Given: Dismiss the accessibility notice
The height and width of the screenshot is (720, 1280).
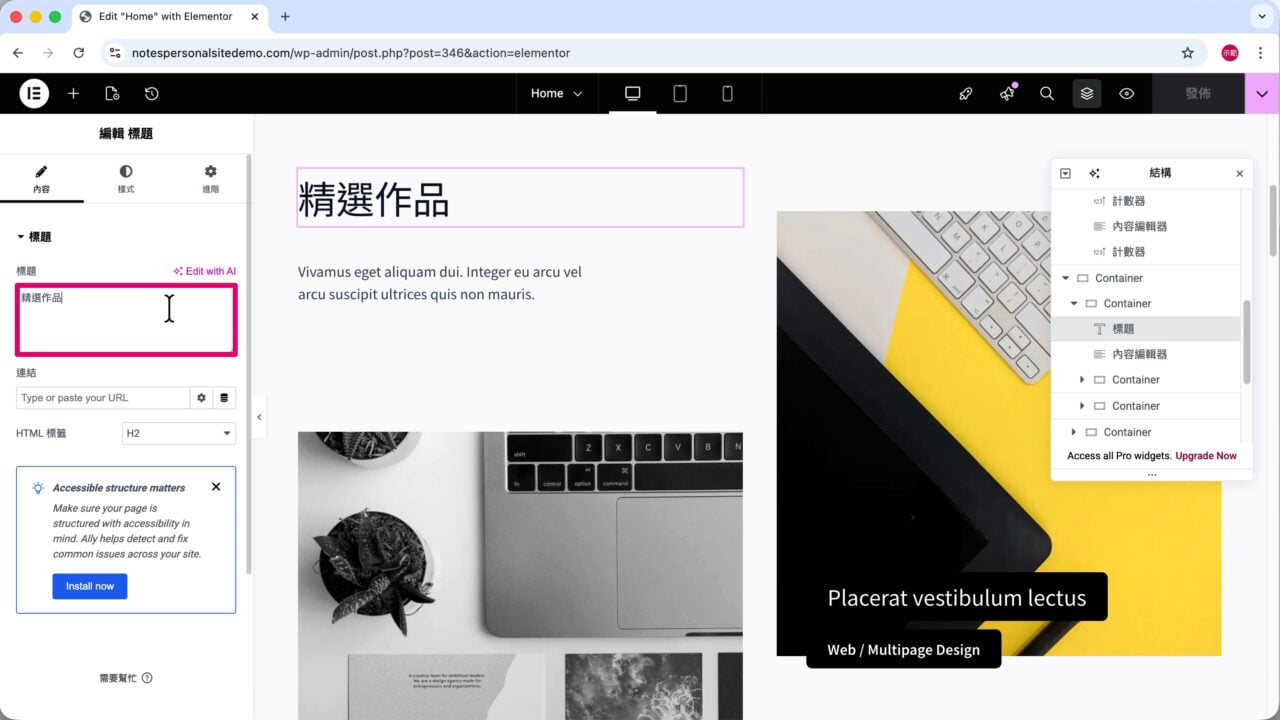Looking at the screenshot, I should pyautogui.click(x=216, y=487).
